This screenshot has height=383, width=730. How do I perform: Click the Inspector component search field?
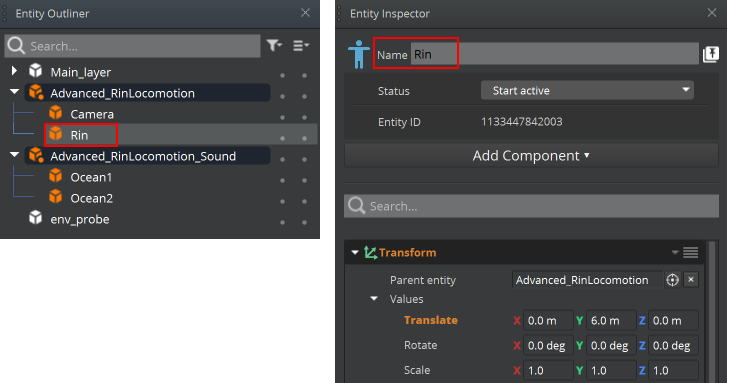click(531, 206)
